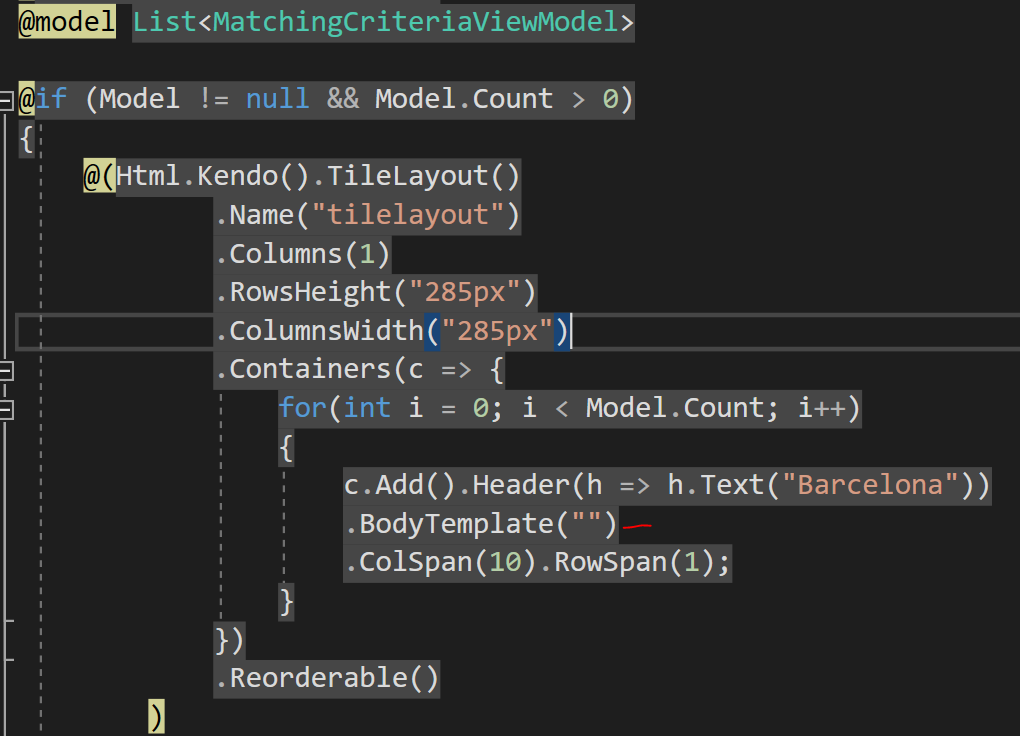Click the "Barcelona" string literal
Image resolution: width=1020 pixels, height=736 pixels.
870,485
